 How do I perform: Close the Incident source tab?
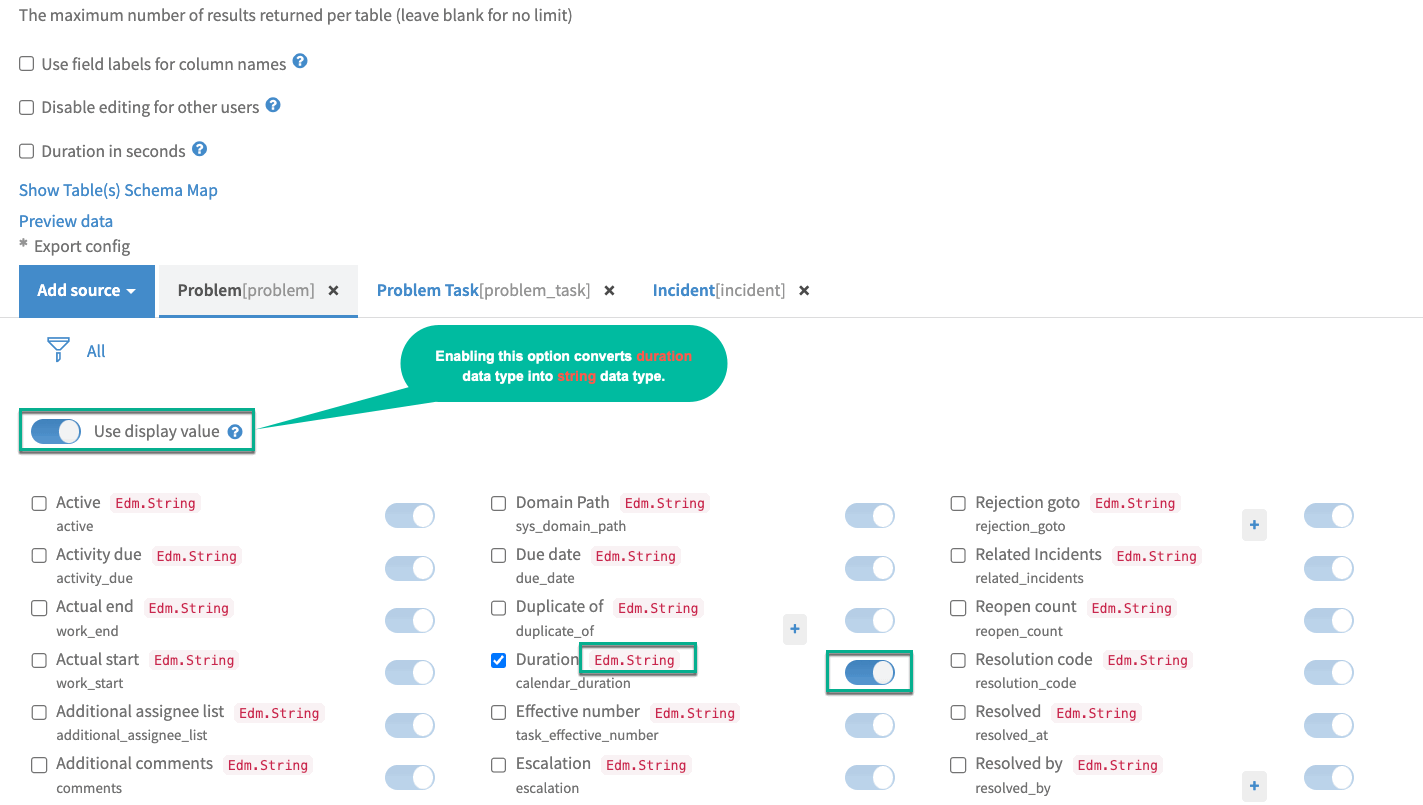[804, 290]
